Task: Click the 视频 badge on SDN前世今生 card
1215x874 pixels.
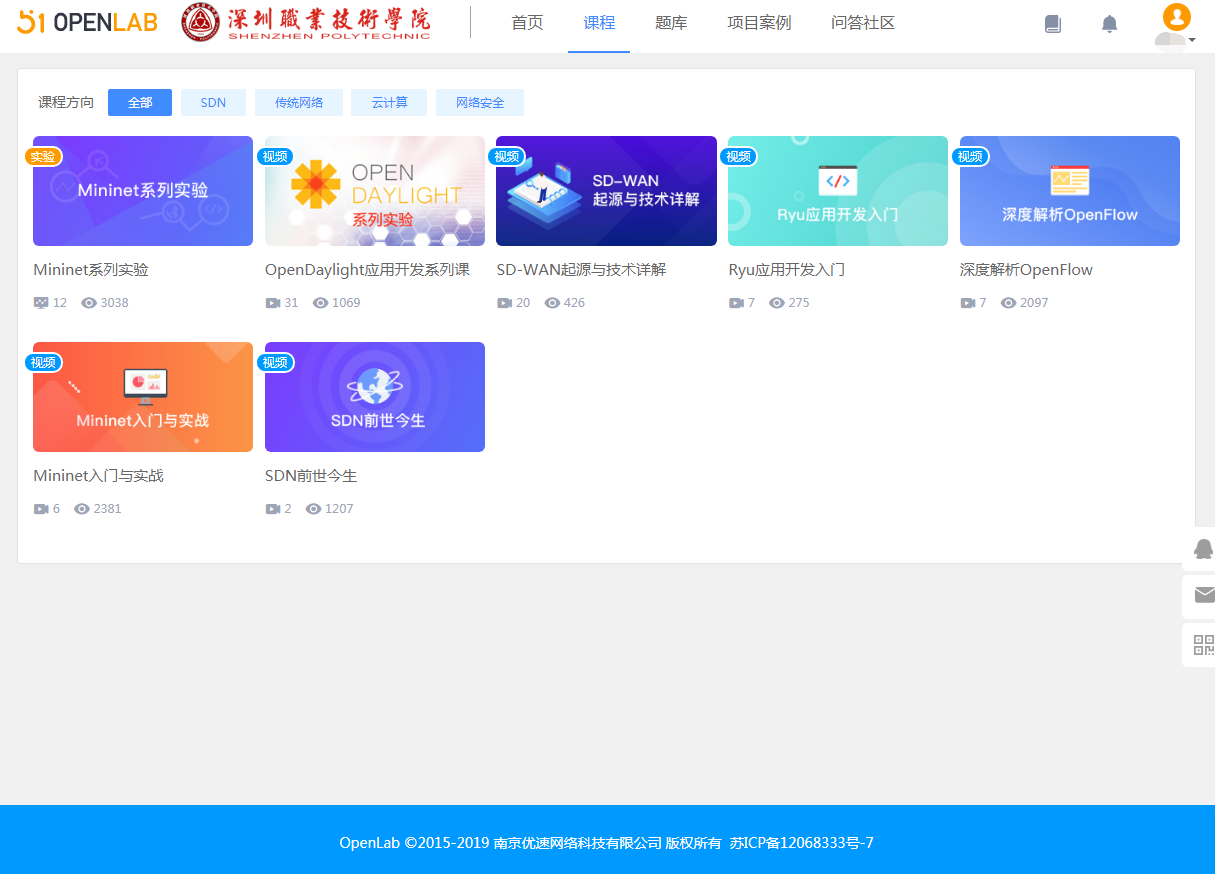Action: [x=275, y=362]
